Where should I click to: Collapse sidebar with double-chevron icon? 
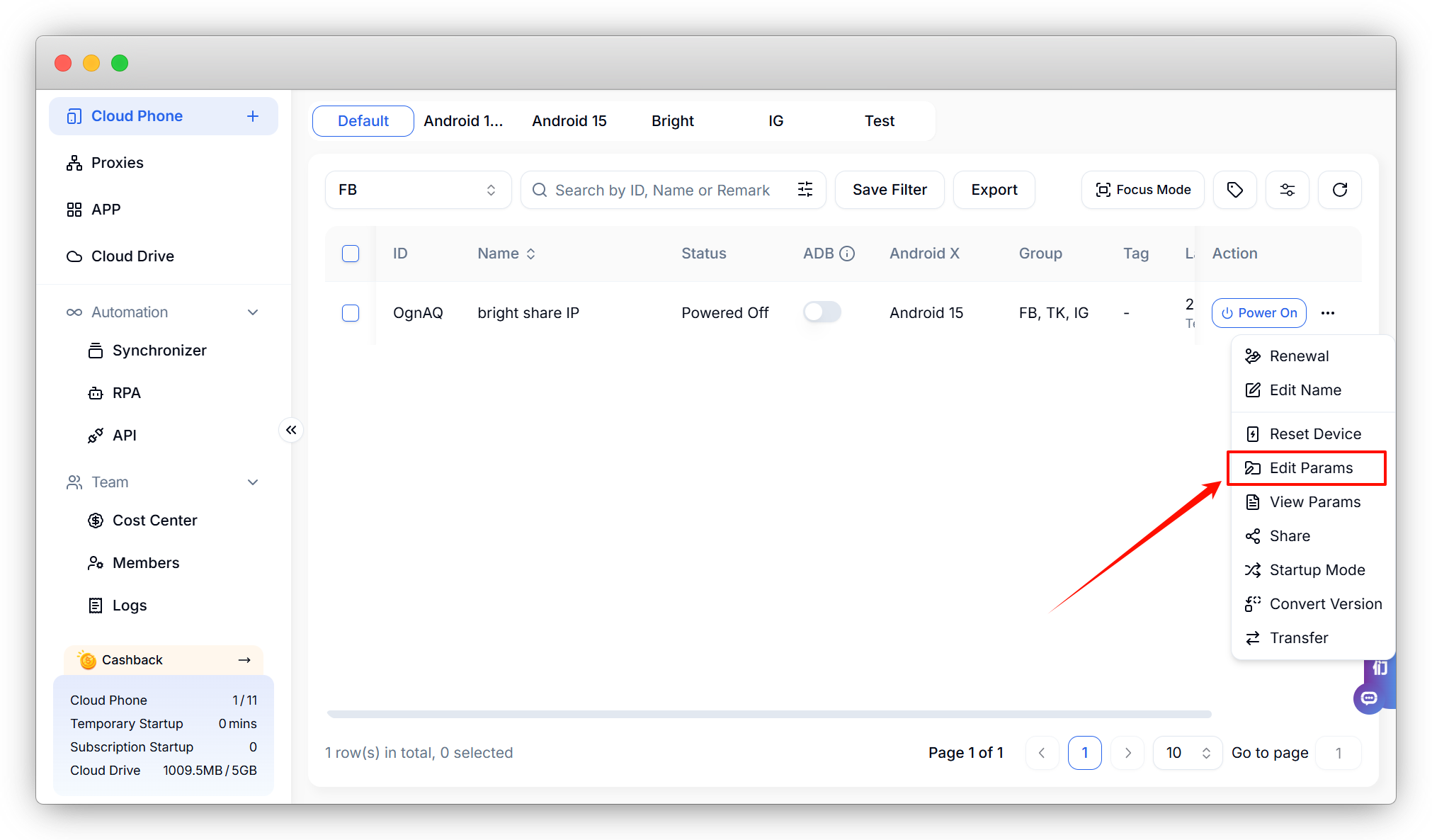pyautogui.click(x=291, y=430)
